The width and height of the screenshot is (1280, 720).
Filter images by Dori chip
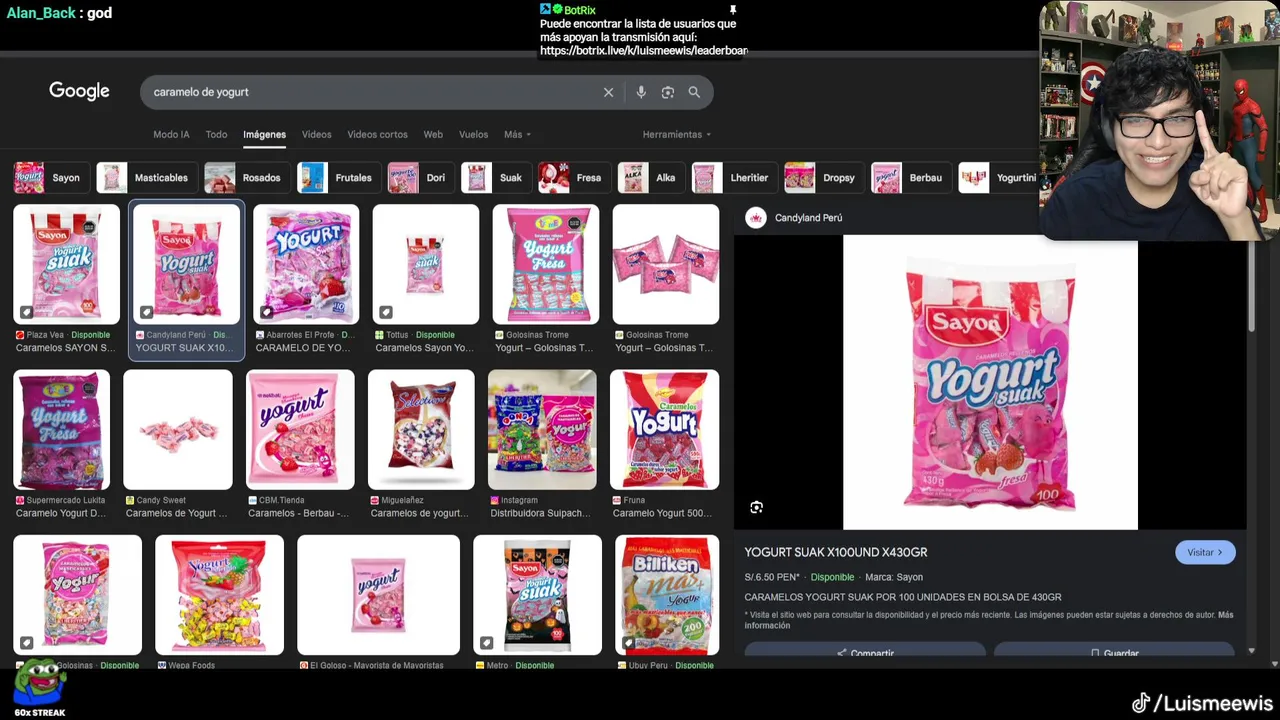421,178
